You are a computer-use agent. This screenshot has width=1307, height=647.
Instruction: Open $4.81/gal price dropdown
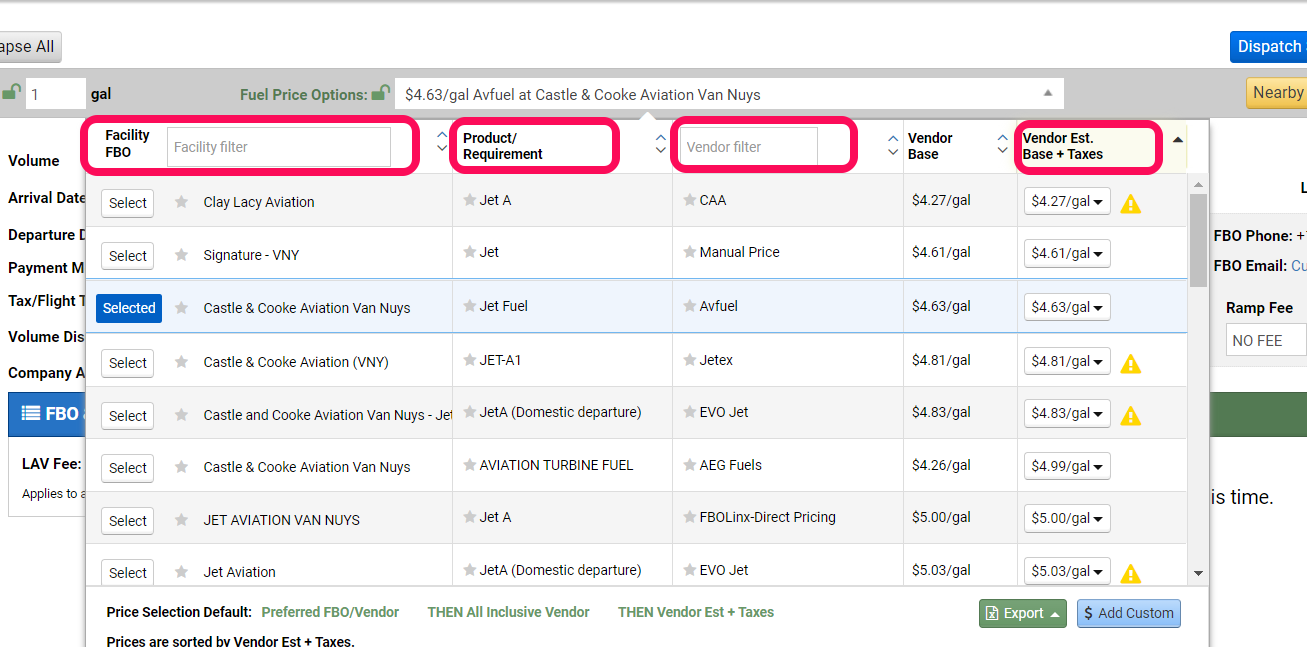1067,361
